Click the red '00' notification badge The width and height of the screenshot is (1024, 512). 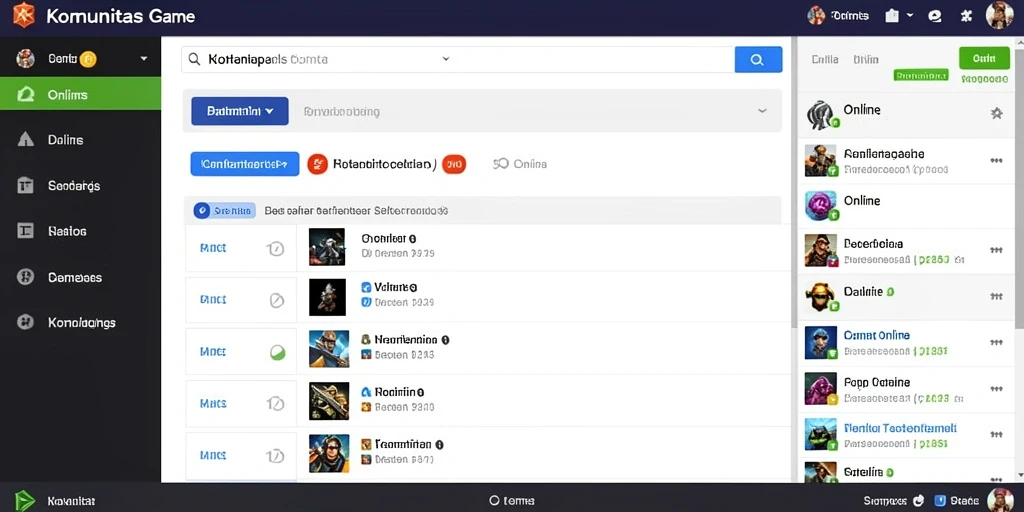[454, 164]
